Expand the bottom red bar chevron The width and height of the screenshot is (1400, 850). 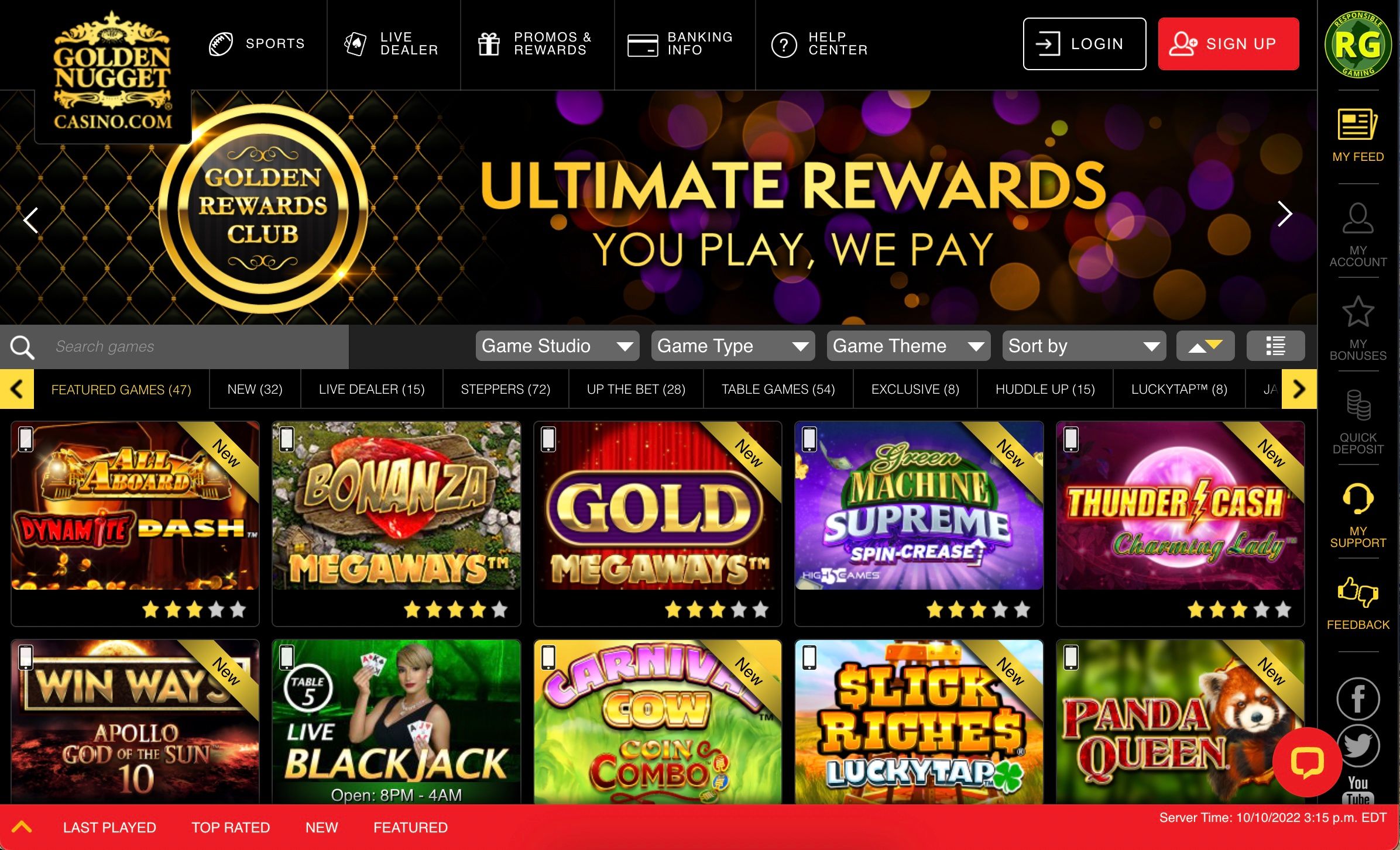tap(22, 827)
